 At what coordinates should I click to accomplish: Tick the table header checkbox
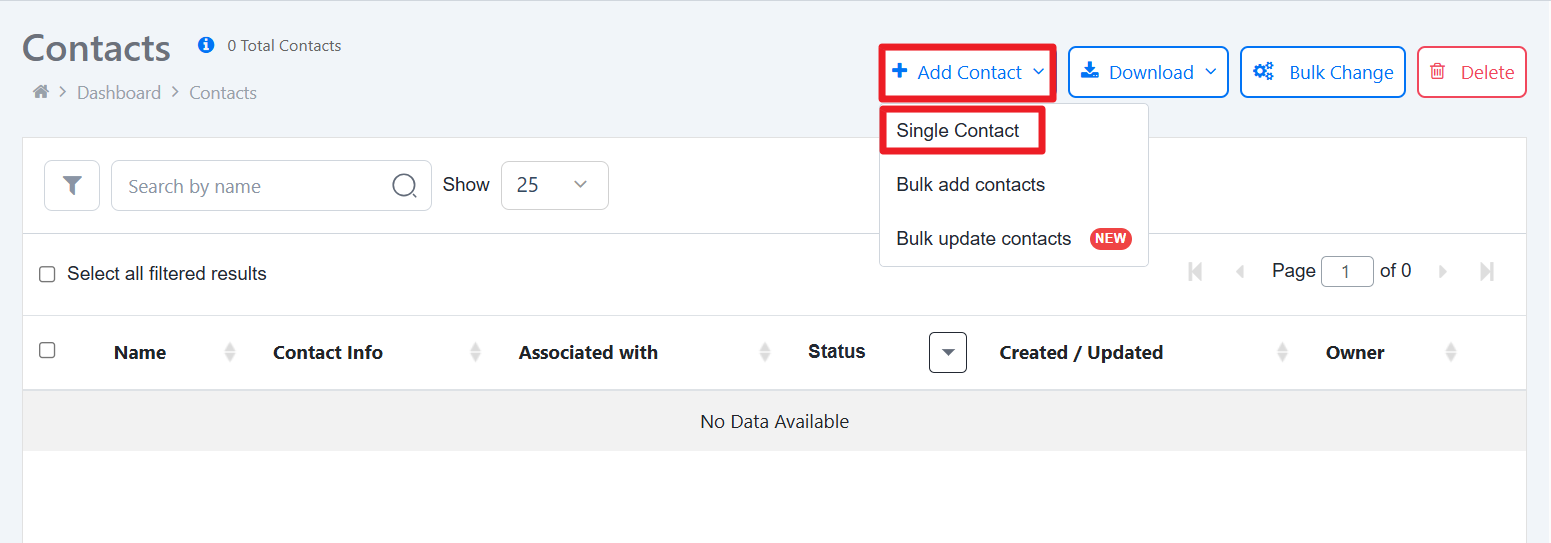click(47, 350)
